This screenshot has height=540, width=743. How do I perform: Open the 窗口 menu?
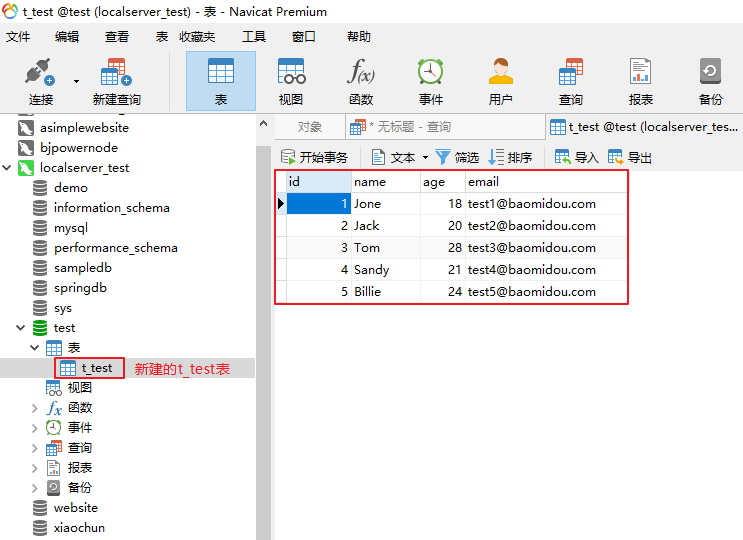[304, 36]
